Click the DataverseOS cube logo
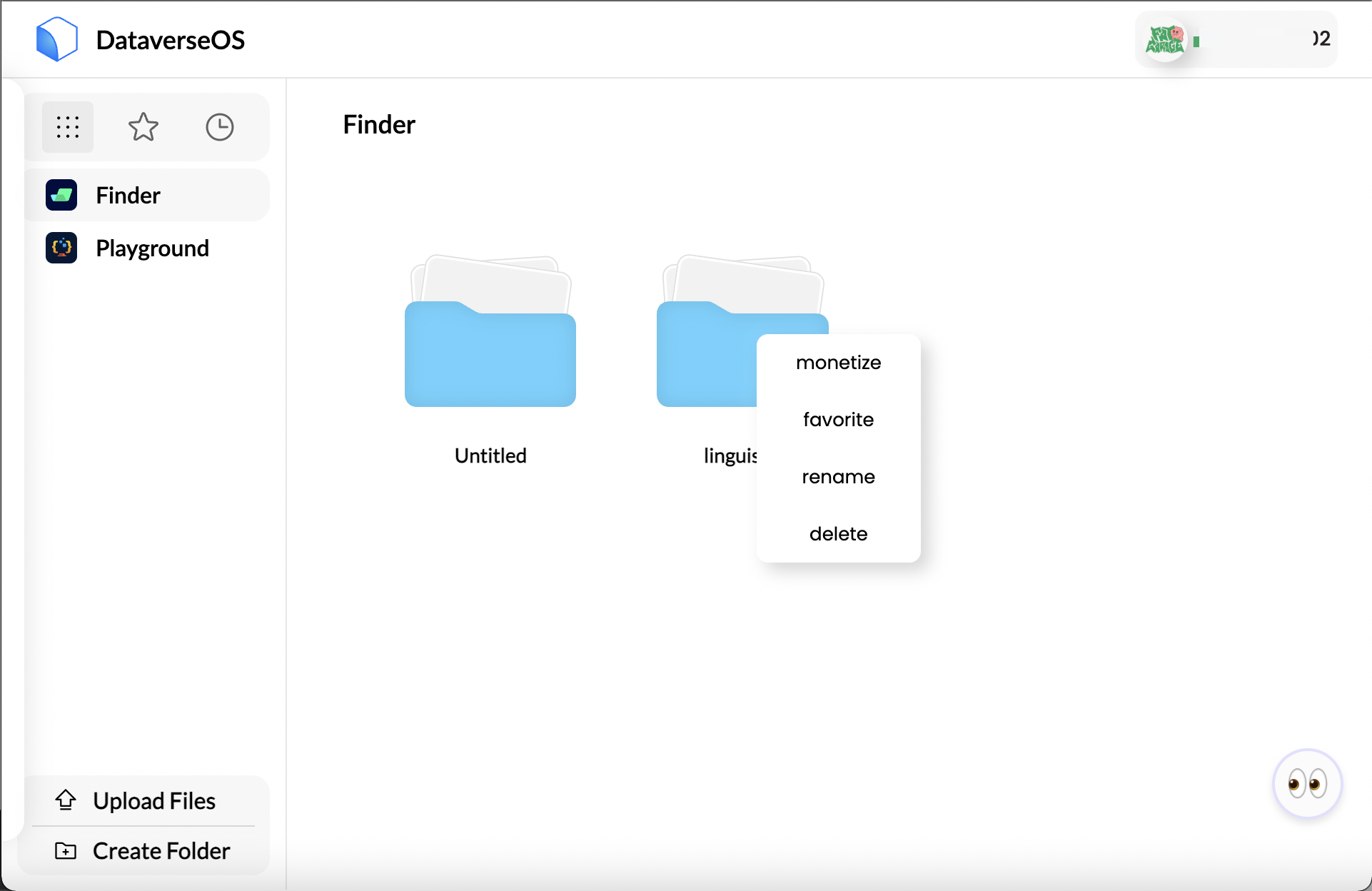This screenshot has width=1372, height=891. click(x=56, y=39)
